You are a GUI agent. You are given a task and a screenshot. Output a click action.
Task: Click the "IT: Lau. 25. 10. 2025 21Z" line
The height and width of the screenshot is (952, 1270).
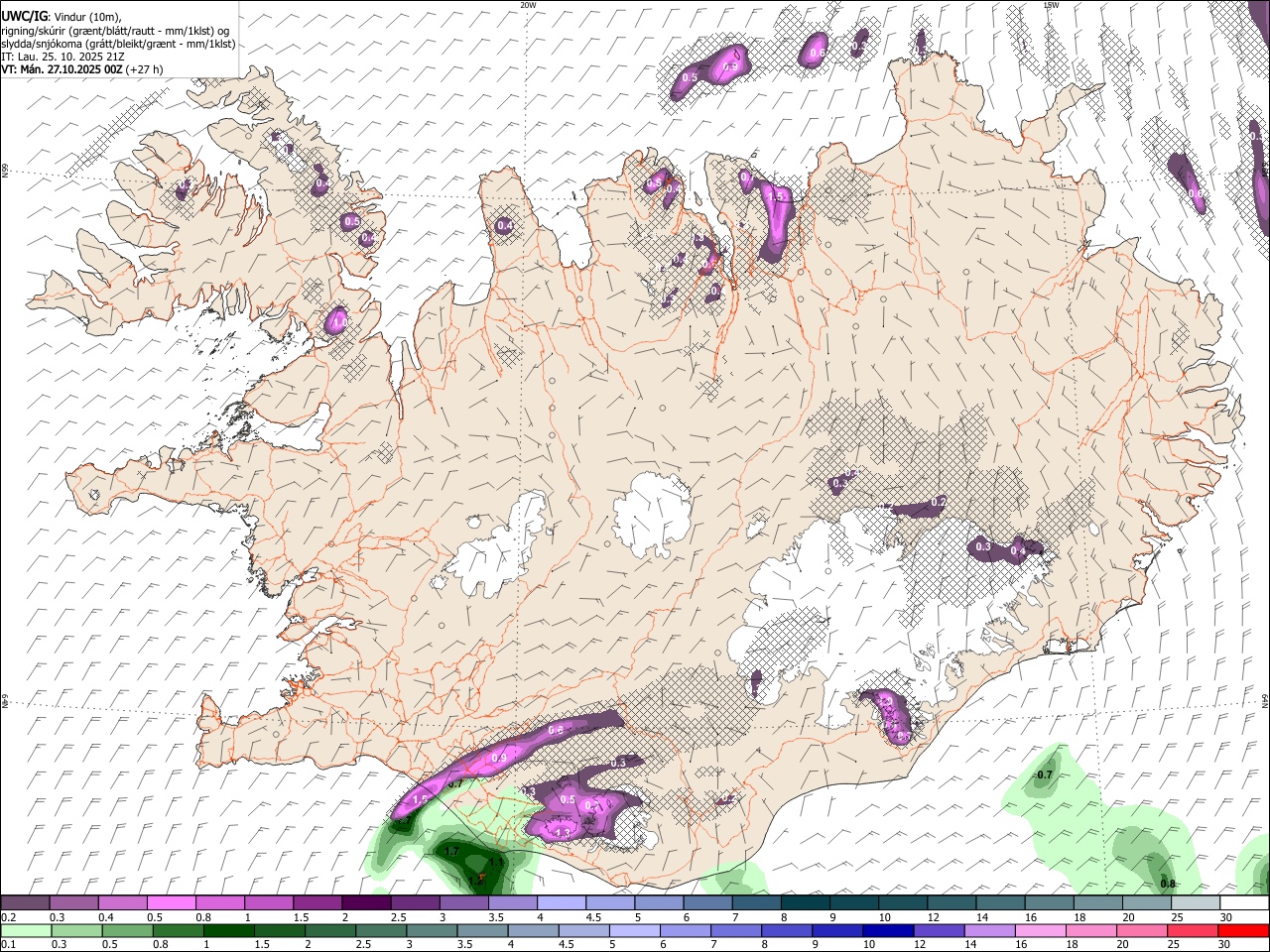tap(62, 57)
